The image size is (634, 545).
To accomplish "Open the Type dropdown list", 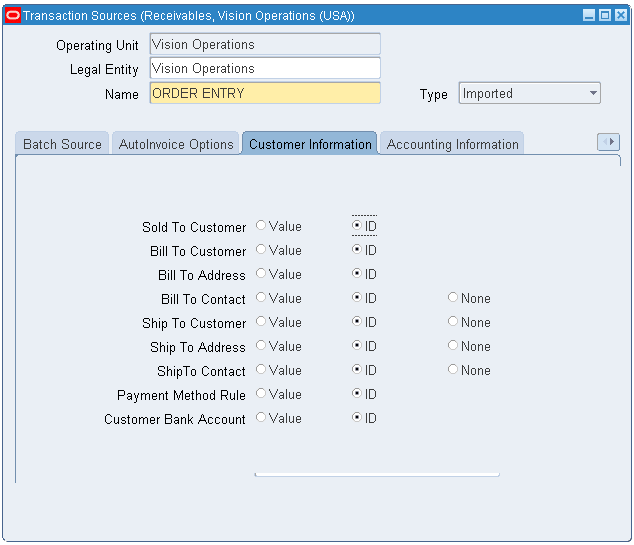I will (x=593, y=94).
